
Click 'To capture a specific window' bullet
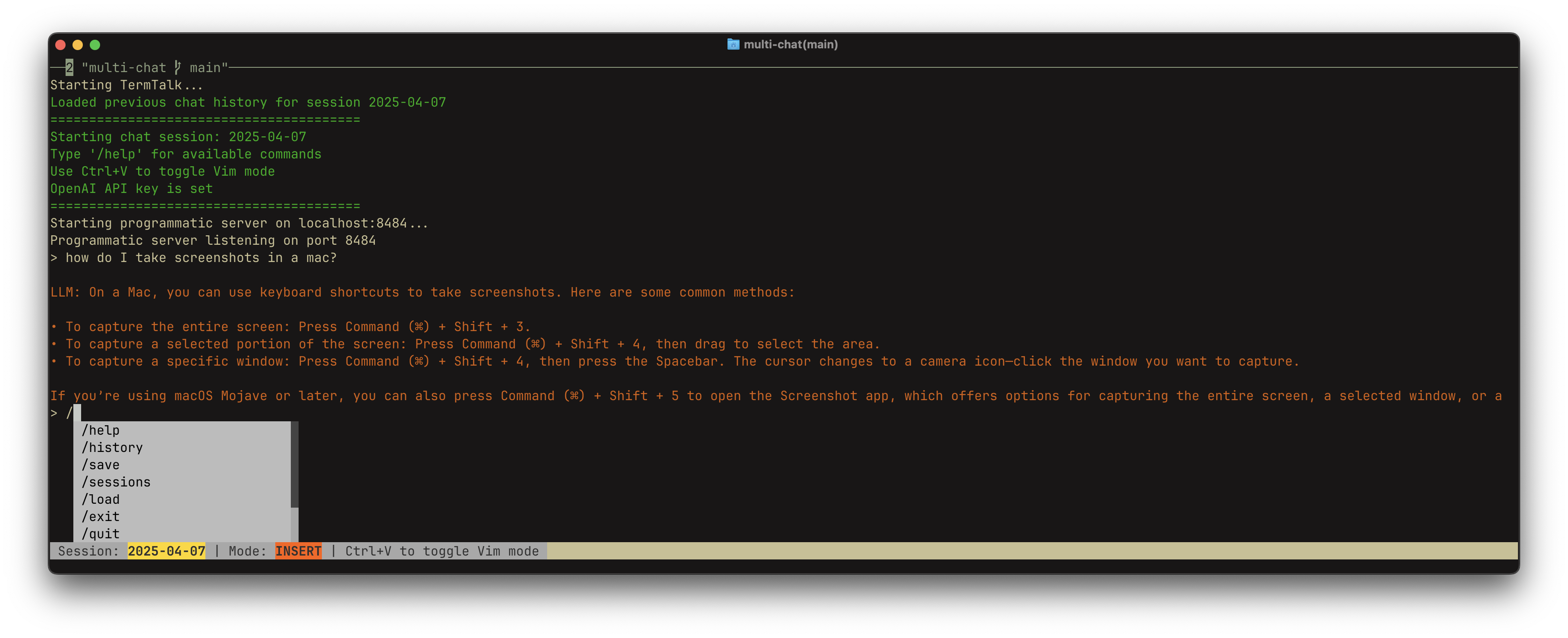(675, 361)
